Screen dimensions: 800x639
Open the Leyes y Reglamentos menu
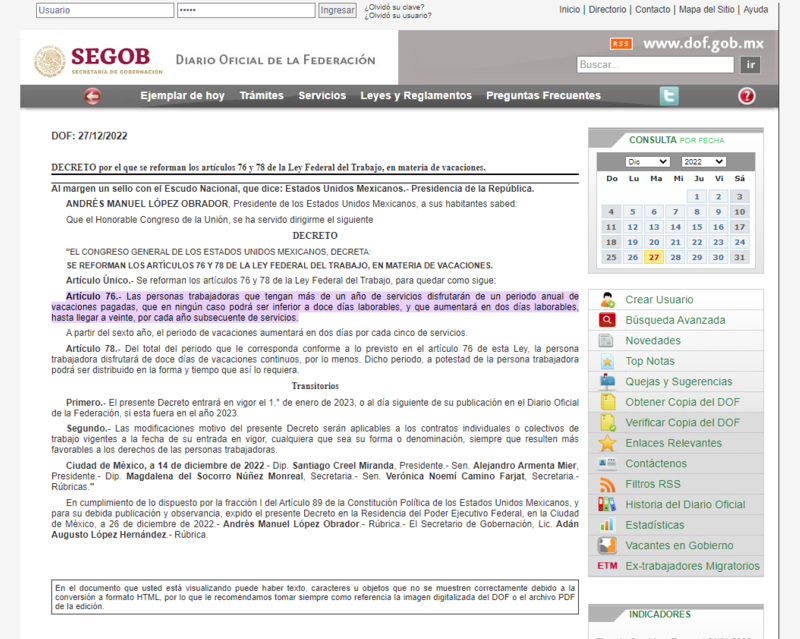pos(415,96)
